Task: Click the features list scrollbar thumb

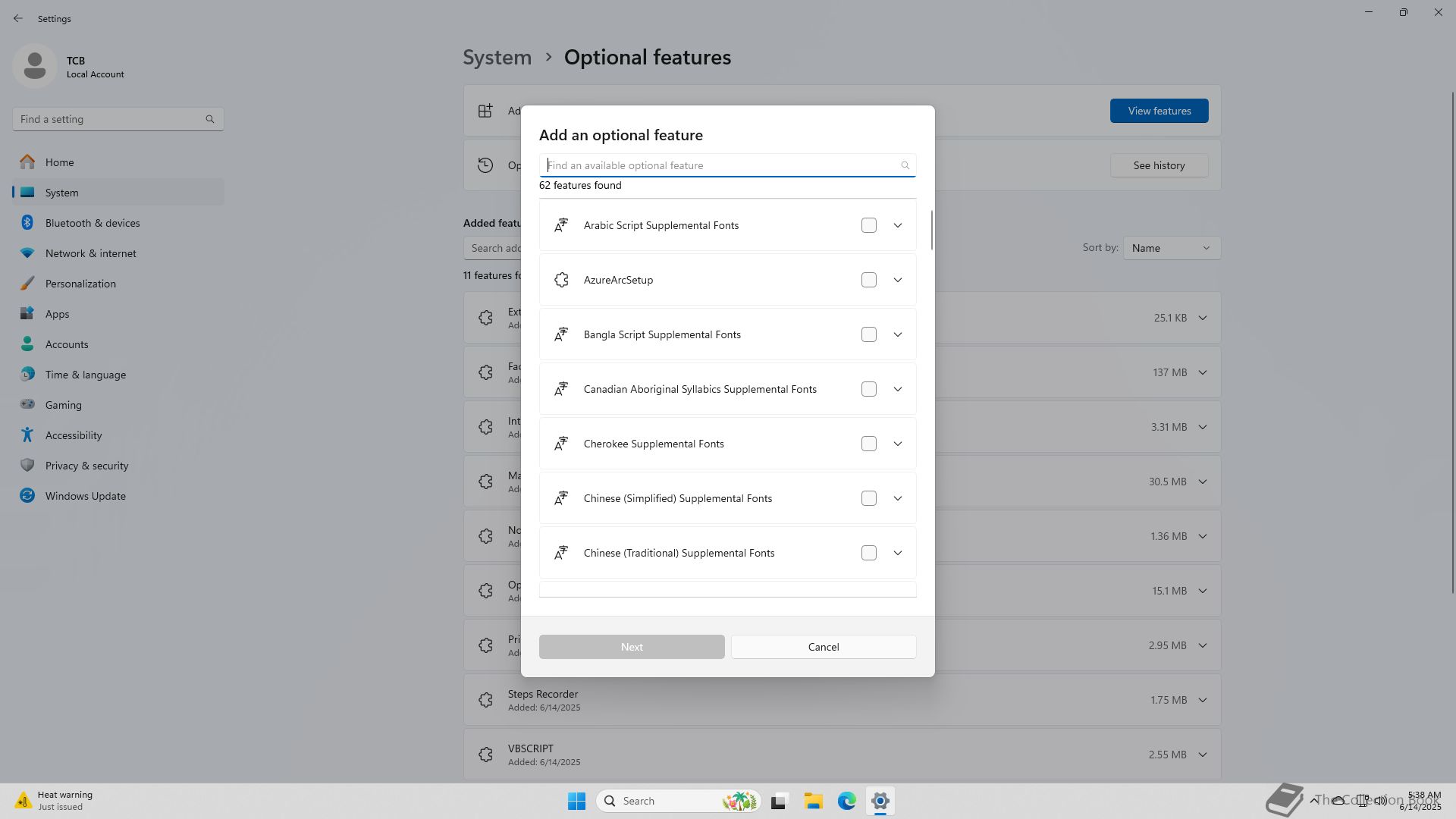Action: 931,230
